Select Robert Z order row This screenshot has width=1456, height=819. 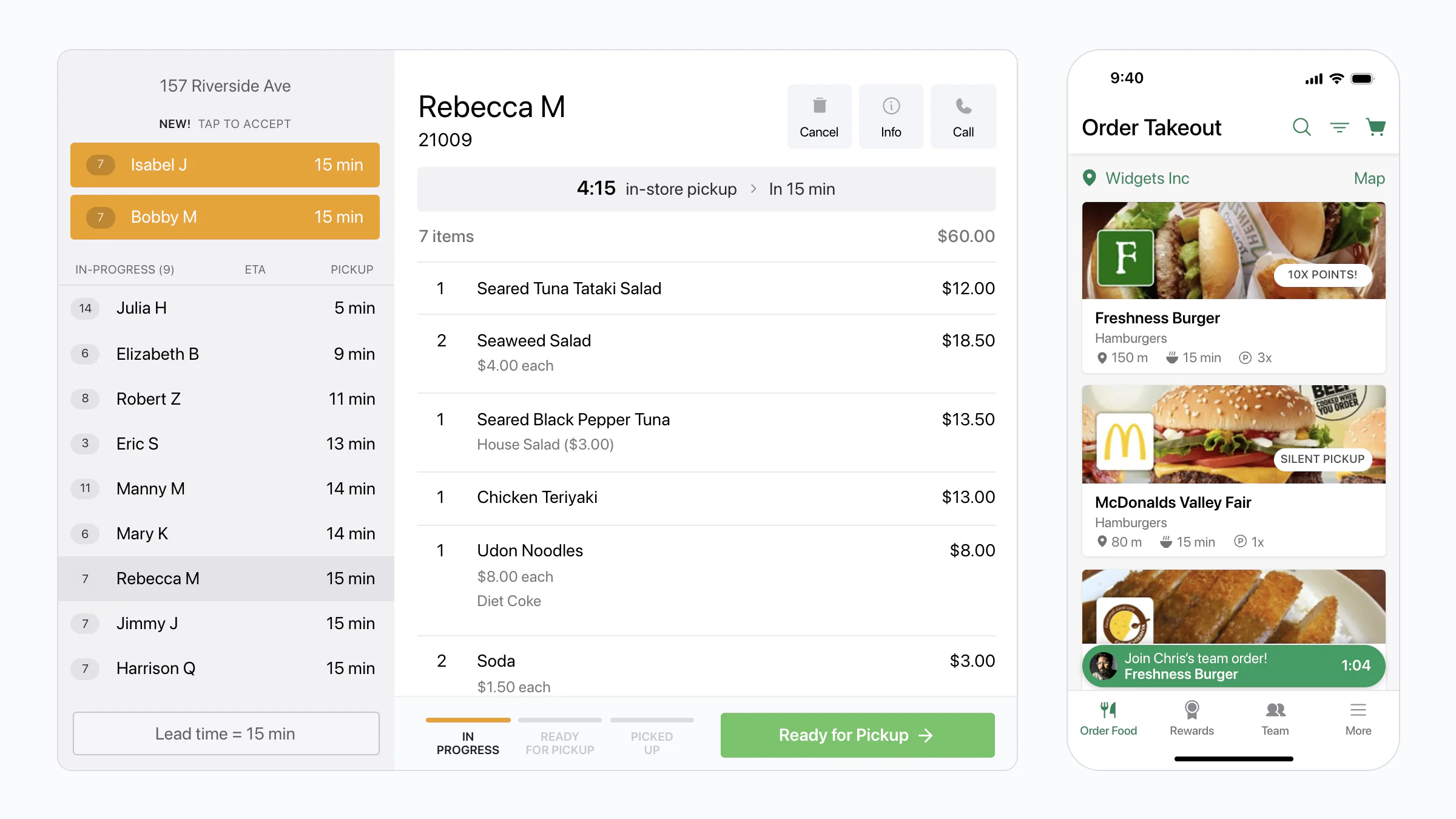tap(226, 399)
